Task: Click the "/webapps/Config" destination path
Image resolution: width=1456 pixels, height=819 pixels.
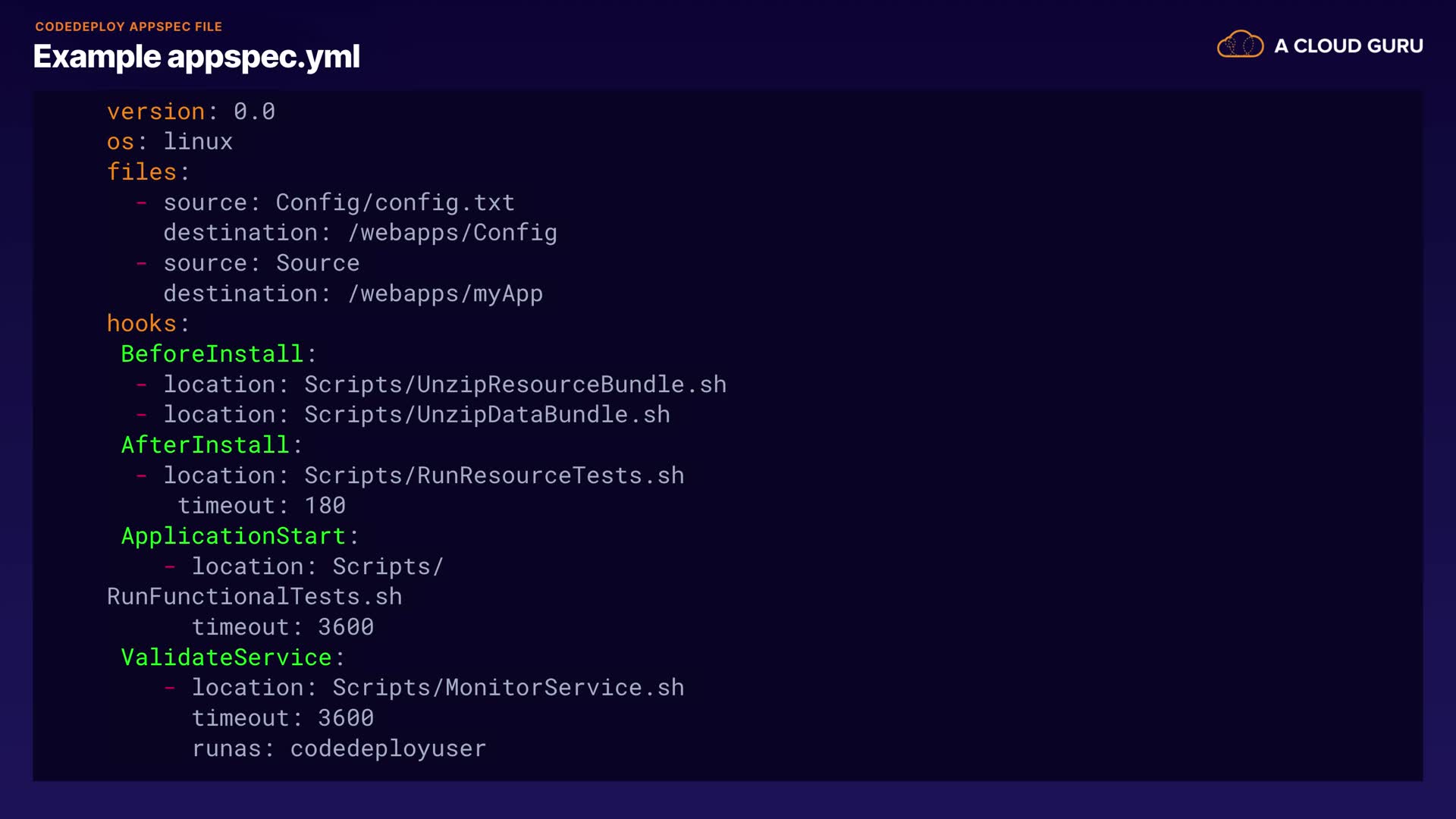Action: (452, 233)
